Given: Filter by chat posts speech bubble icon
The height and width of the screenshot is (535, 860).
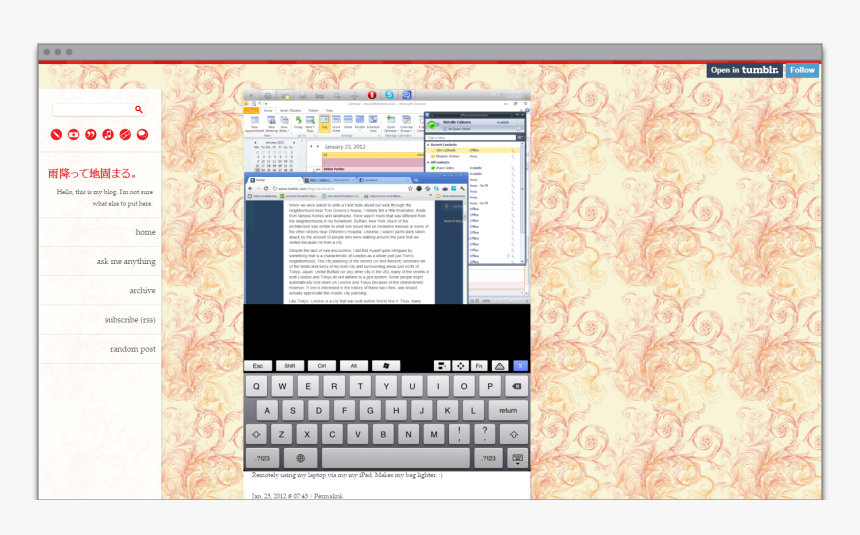Looking at the screenshot, I should click(143, 134).
